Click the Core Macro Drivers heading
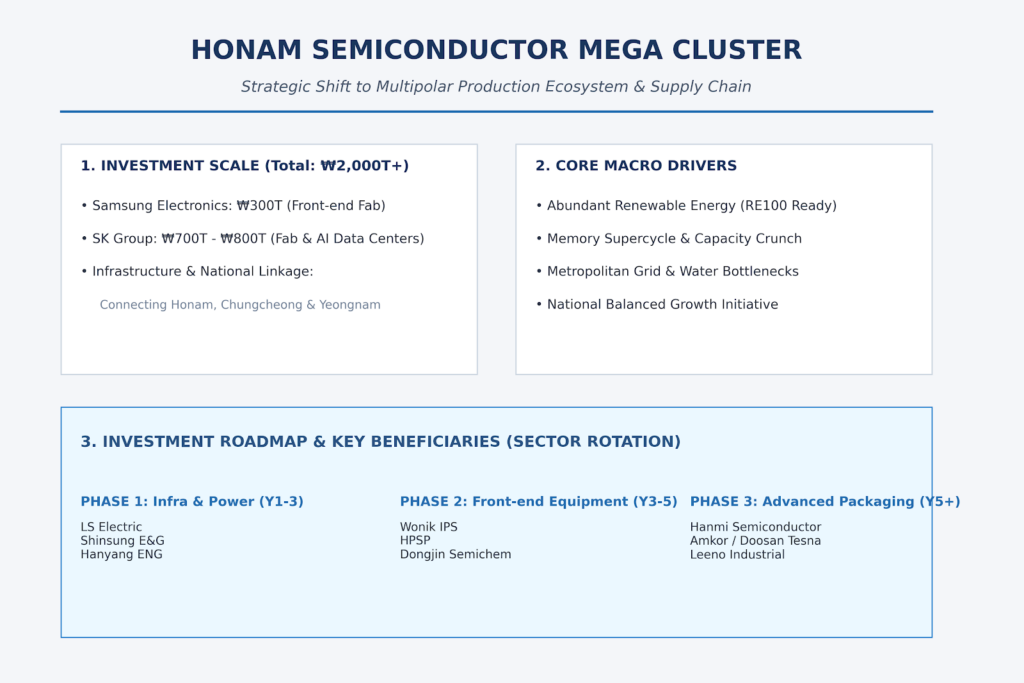This screenshot has width=1024, height=683. tap(635, 166)
